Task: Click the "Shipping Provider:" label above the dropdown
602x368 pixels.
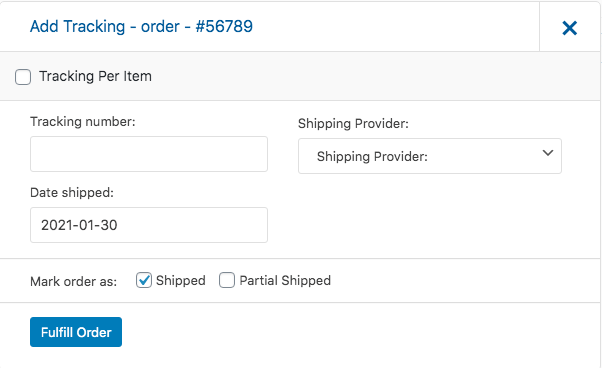Action: tap(353, 124)
